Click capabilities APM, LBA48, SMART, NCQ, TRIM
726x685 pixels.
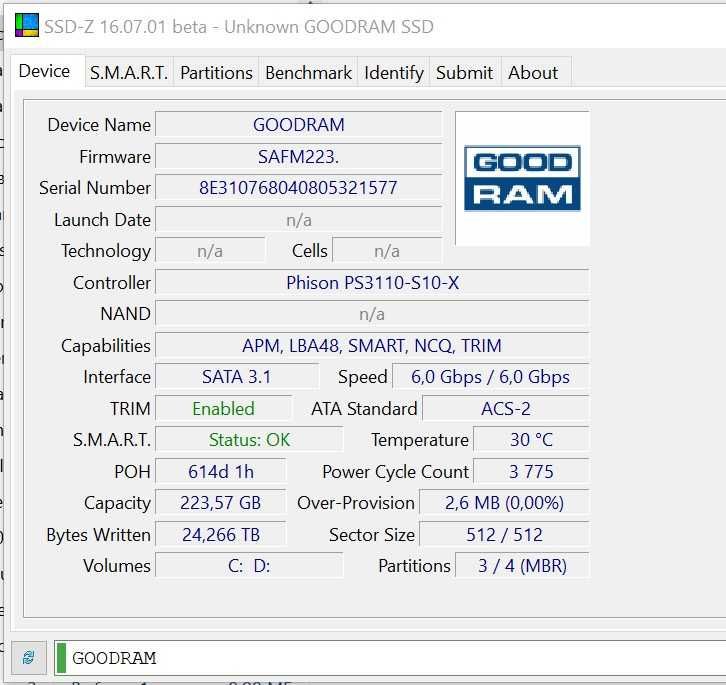point(372,346)
